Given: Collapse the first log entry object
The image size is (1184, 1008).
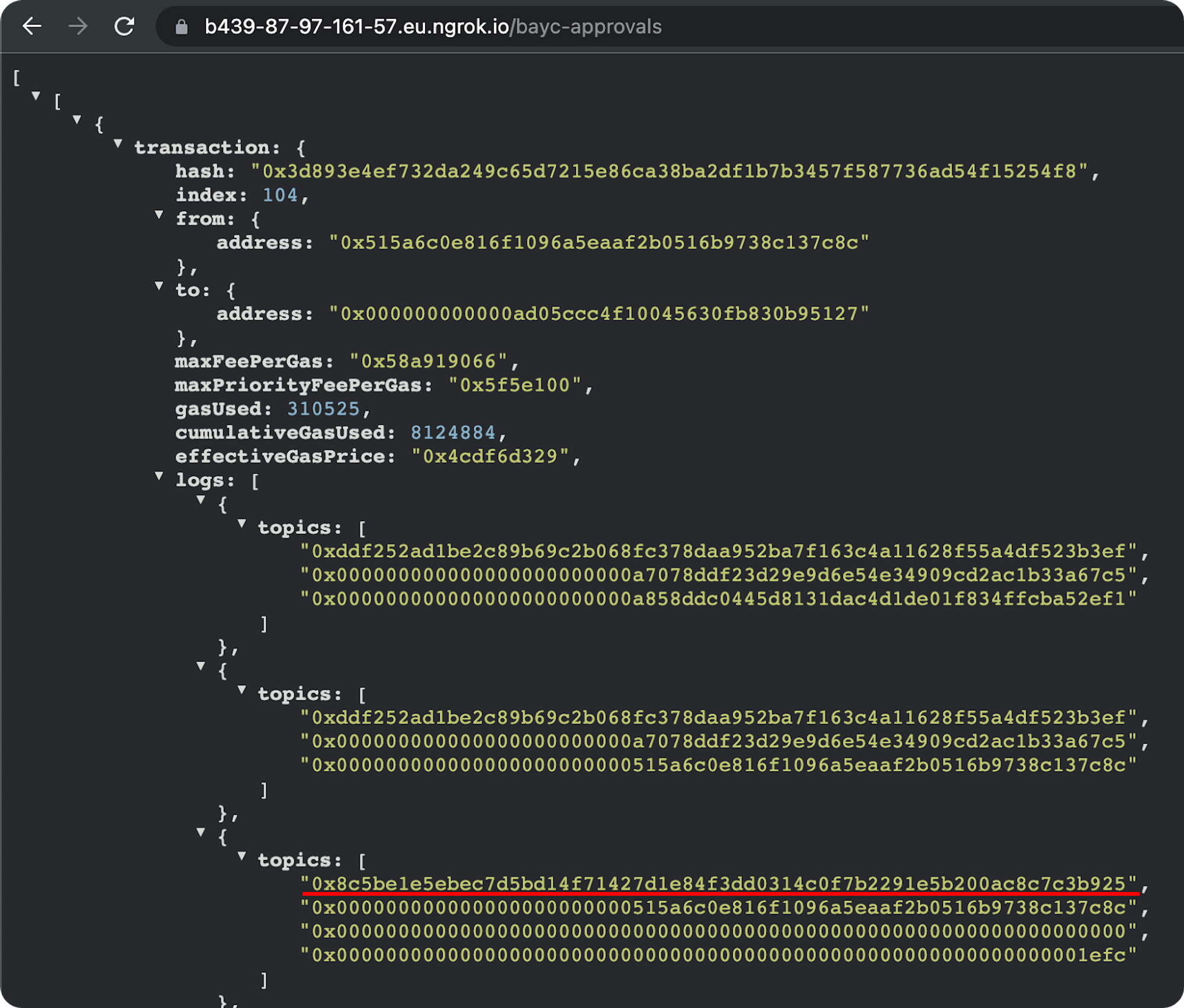Looking at the screenshot, I should coord(201,500).
